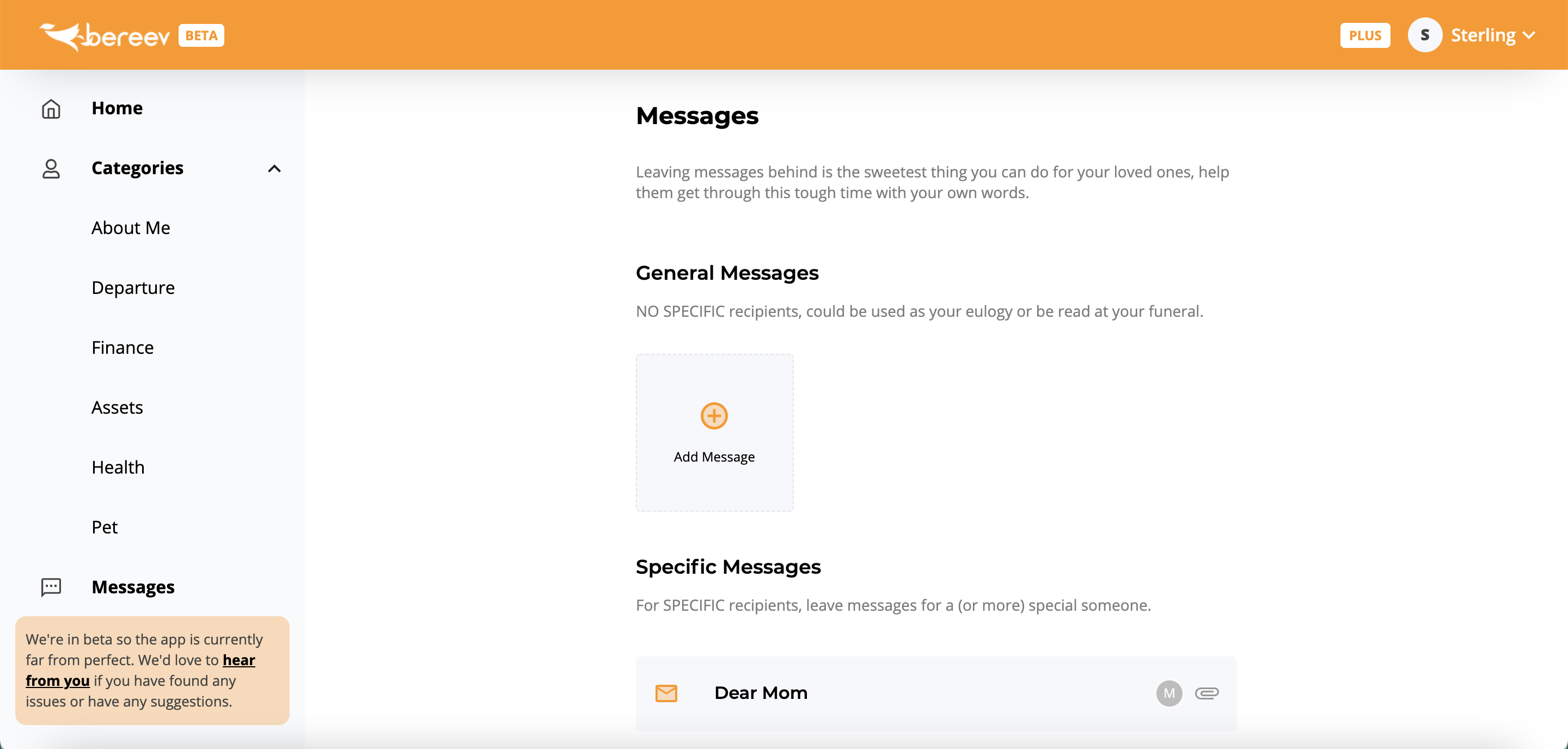This screenshot has height=749, width=1568.
Task: Open the Pet category
Action: tap(105, 527)
